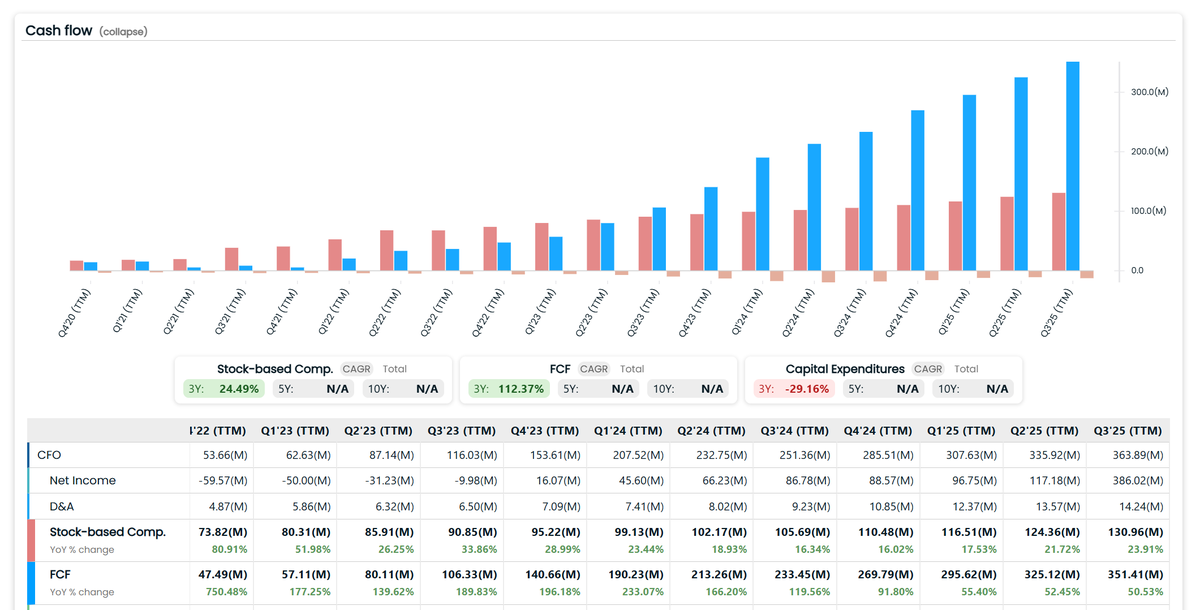Click the Stock-based Comp. YoY change 80.91%
The height and width of the screenshot is (610, 1200).
(x=227, y=549)
